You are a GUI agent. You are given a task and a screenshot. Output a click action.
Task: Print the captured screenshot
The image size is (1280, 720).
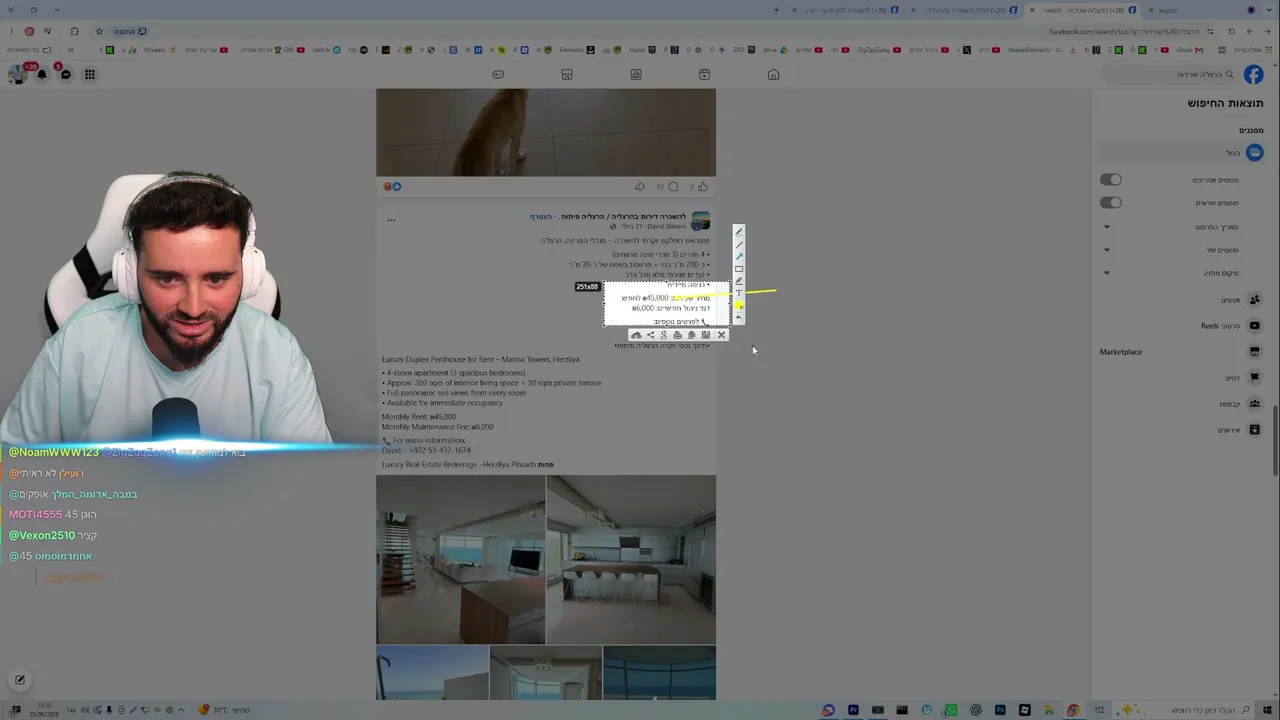678,335
